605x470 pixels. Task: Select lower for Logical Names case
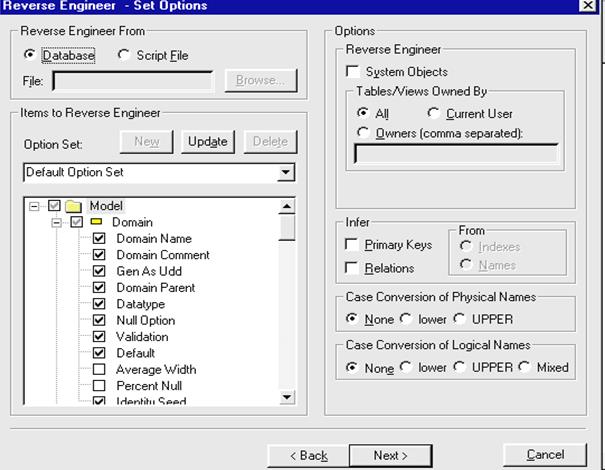click(406, 367)
